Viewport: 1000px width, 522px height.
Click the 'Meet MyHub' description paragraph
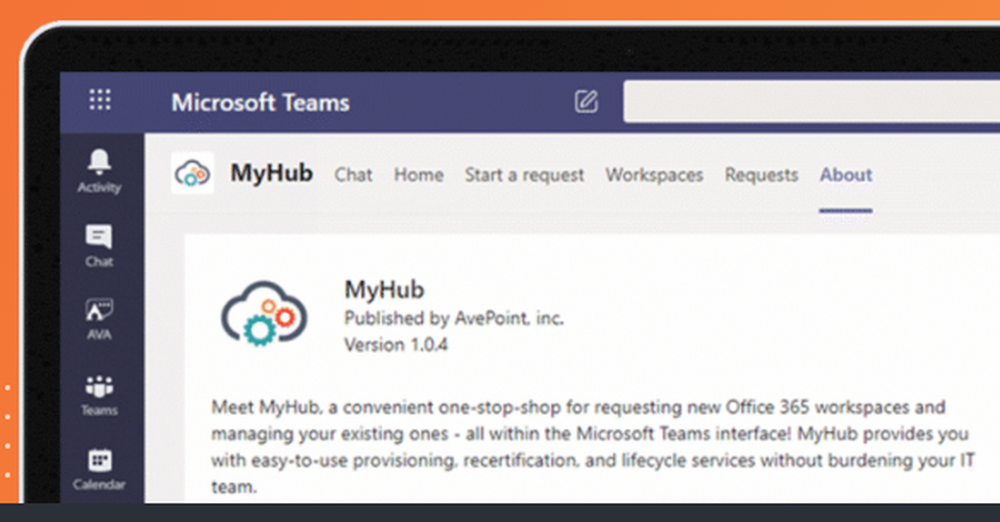[593, 447]
